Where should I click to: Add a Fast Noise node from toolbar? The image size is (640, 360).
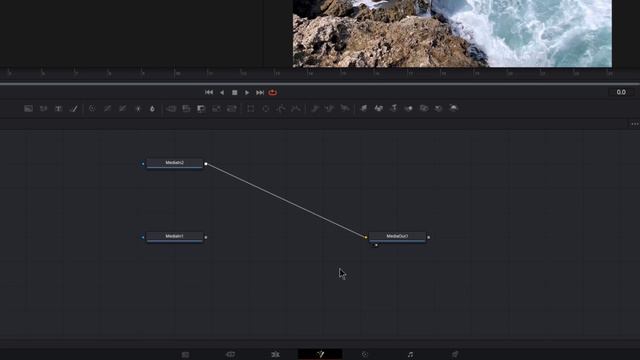click(43, 109)
